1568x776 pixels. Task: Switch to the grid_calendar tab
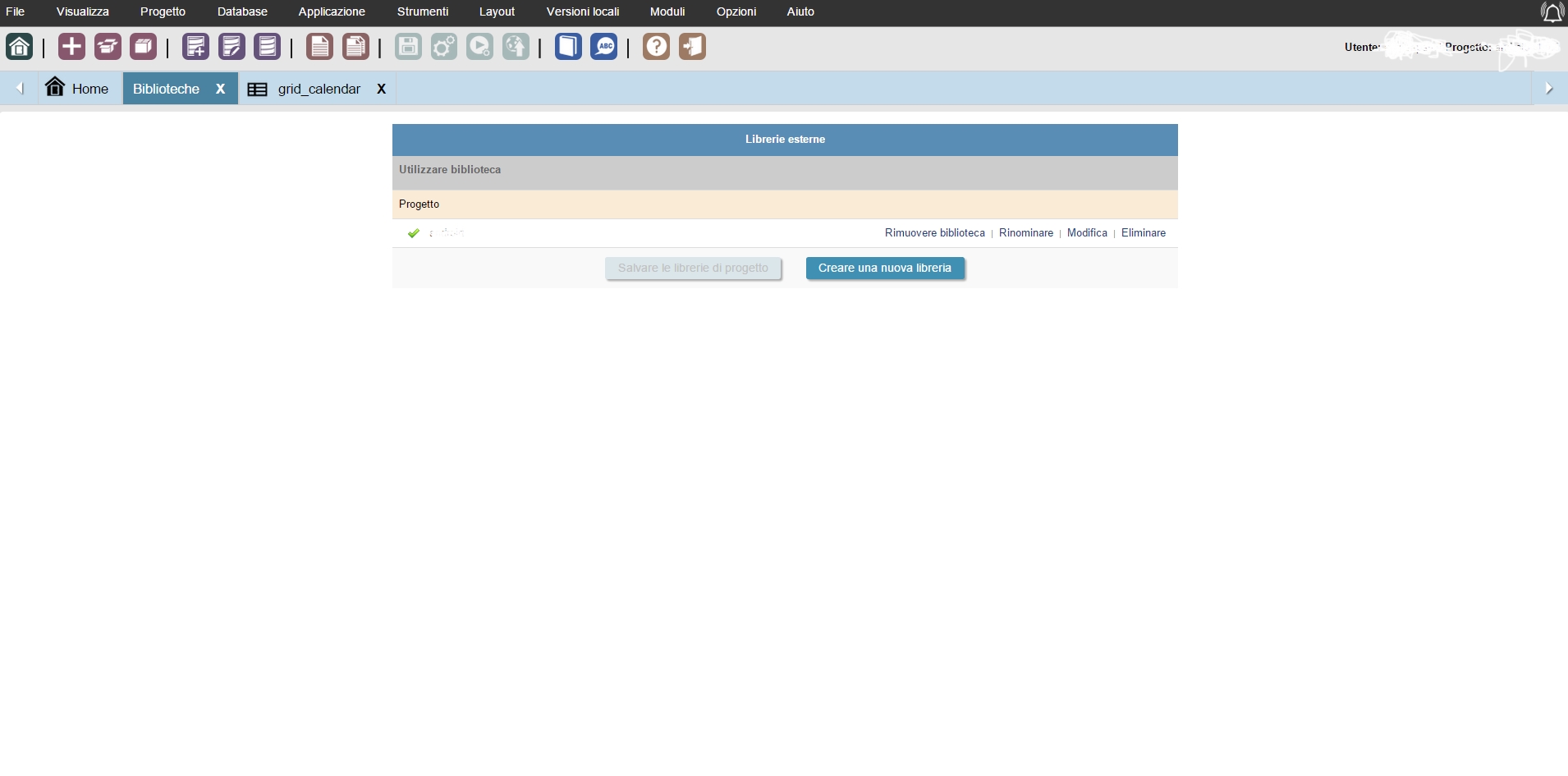pos(319,89)
